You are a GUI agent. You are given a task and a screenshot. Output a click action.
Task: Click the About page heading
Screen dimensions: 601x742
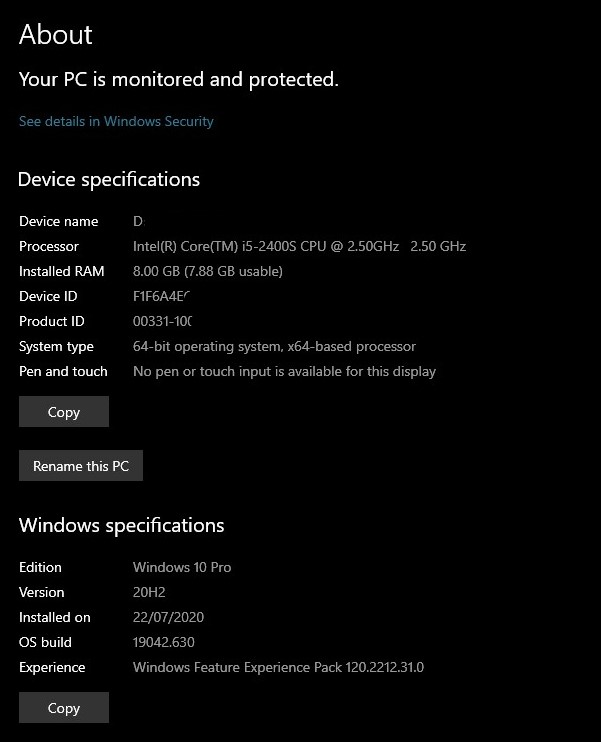[x=56, y=34]
